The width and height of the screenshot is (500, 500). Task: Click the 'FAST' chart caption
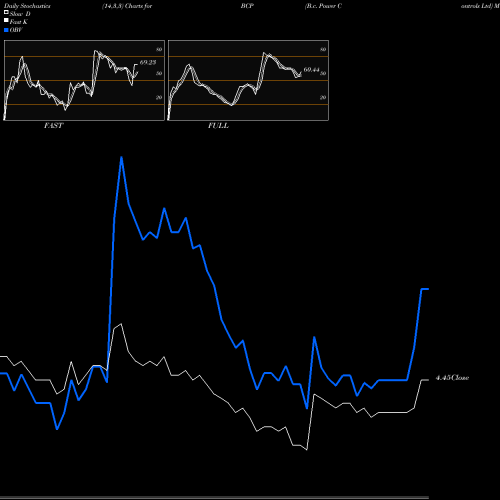53,126
